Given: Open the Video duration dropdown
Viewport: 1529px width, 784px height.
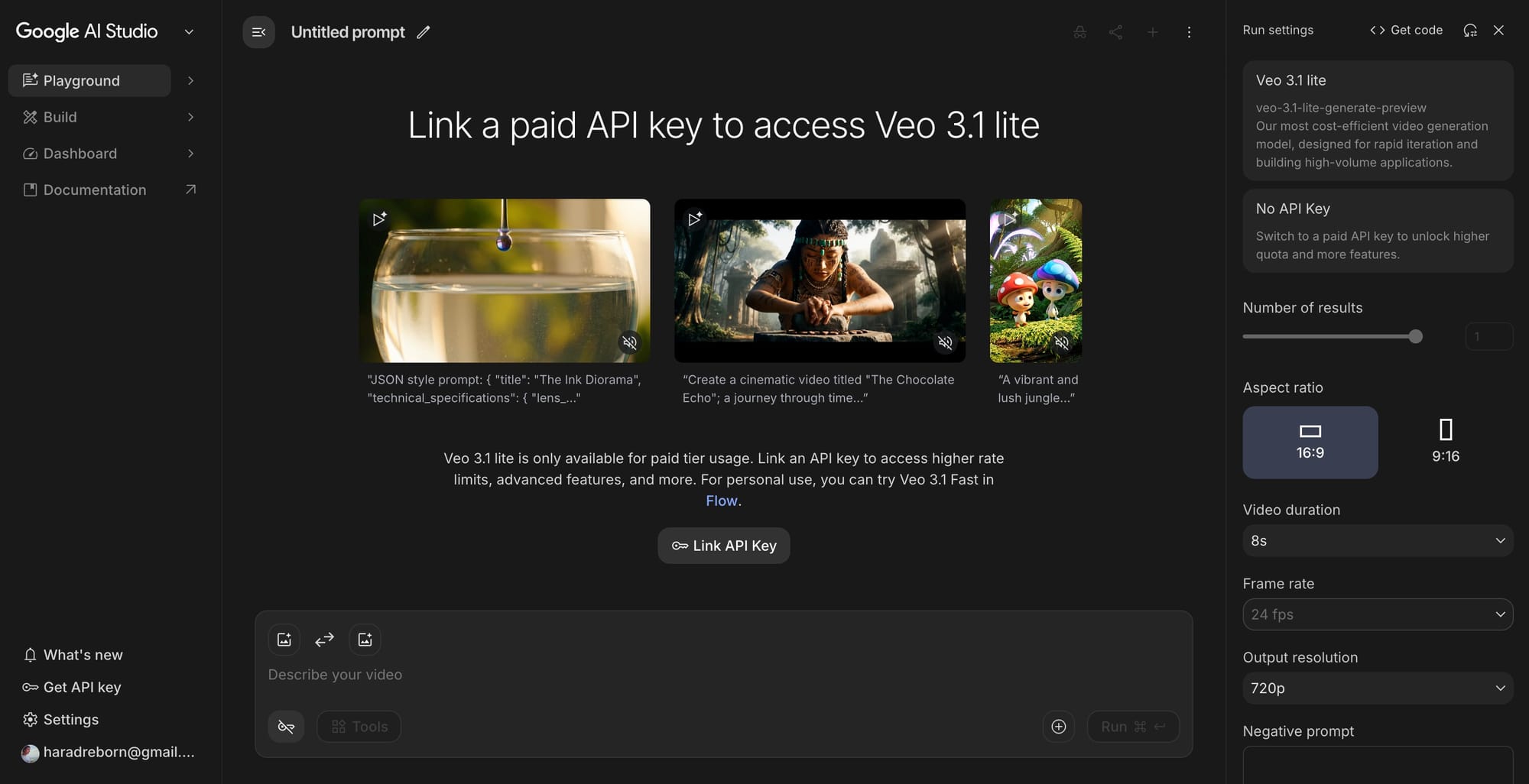Looking at the screenshot, I should pyautogui.click(x=1378, y=541).
